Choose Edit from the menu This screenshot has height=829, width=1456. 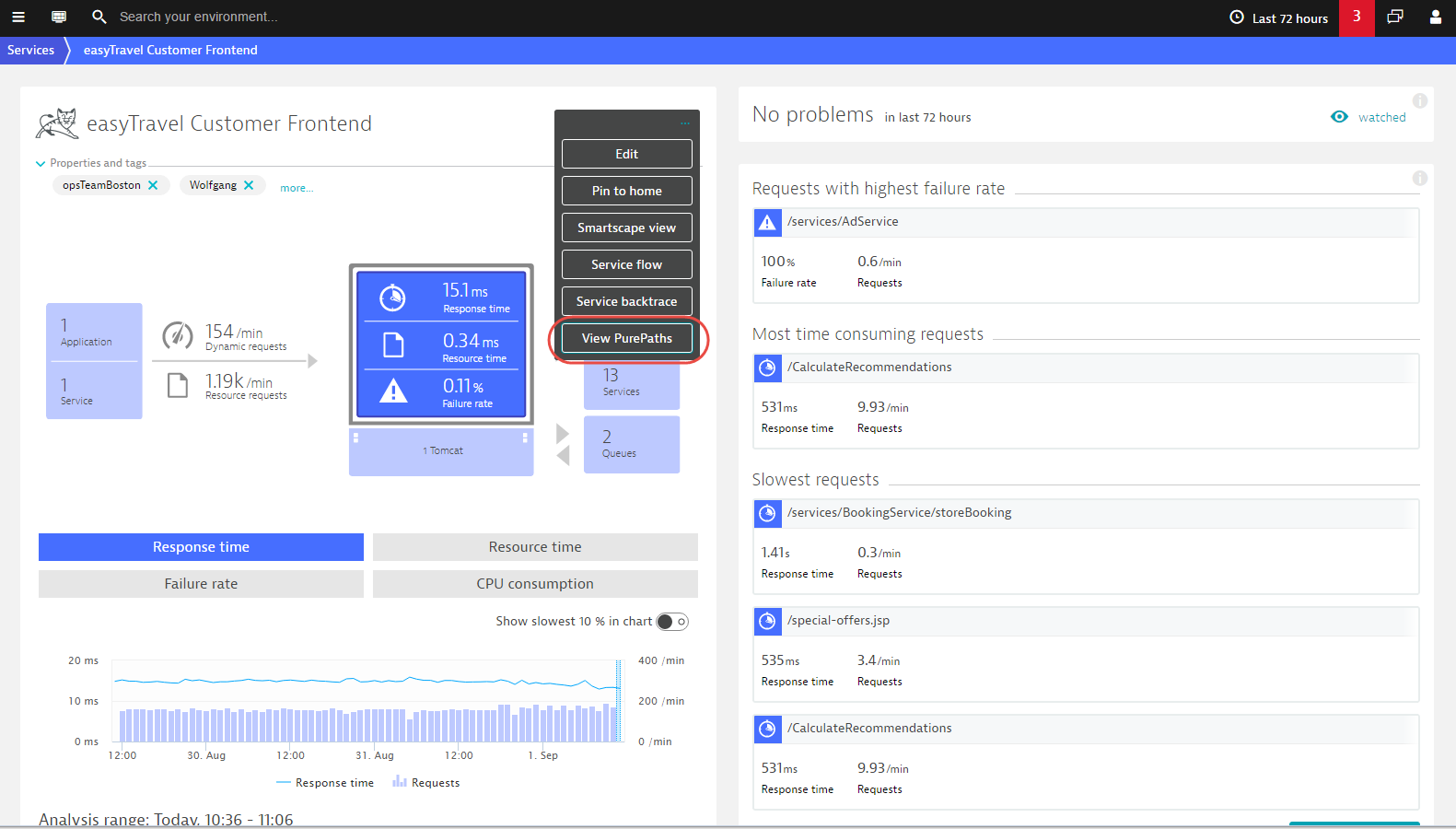[x=627, y=154]
